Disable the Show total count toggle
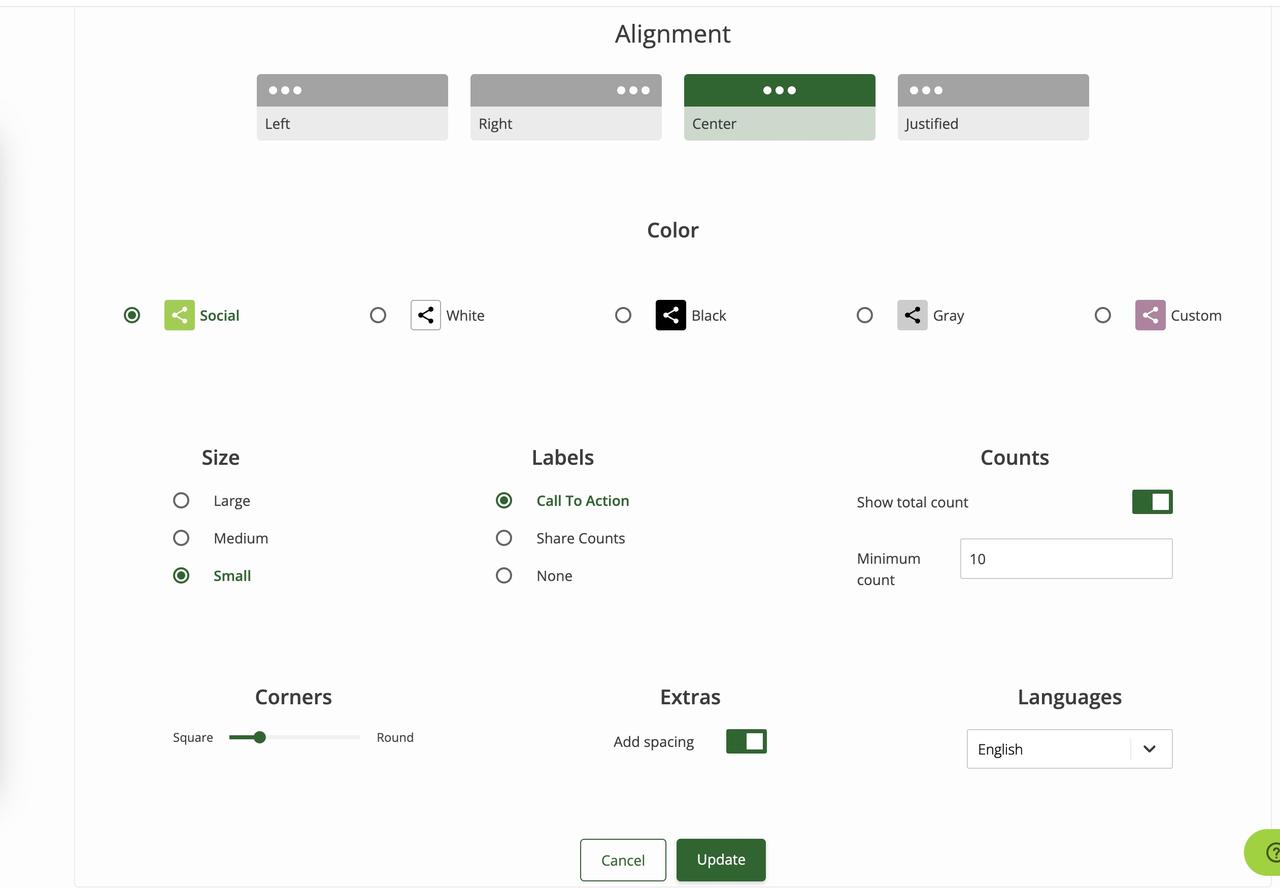 tap(1151, 501)
